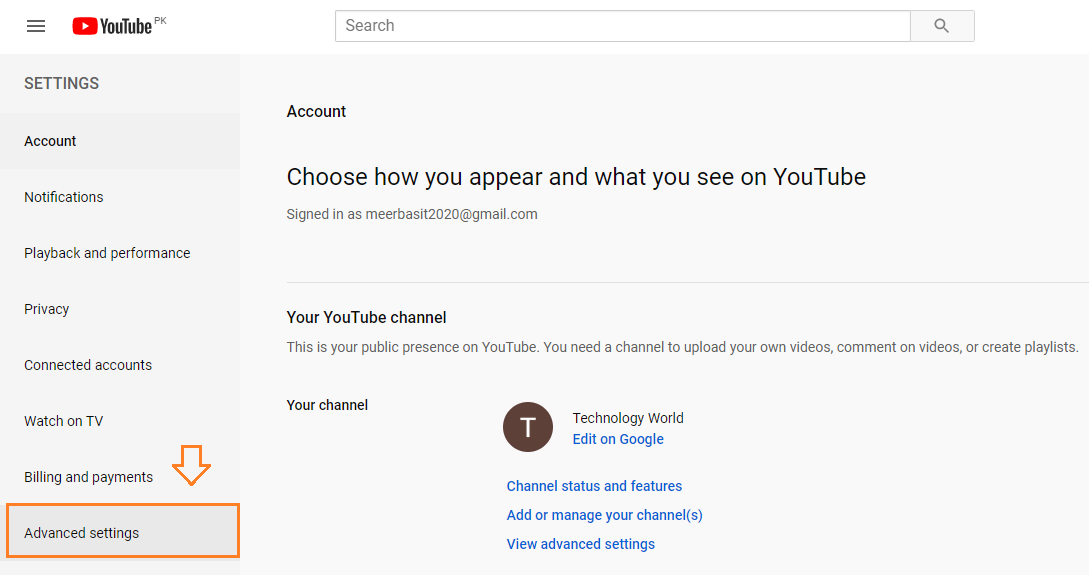Open Channel status and features link
Image resolution: width=1089 pixels, height=575 pixels.
click(x=594, y=486)
